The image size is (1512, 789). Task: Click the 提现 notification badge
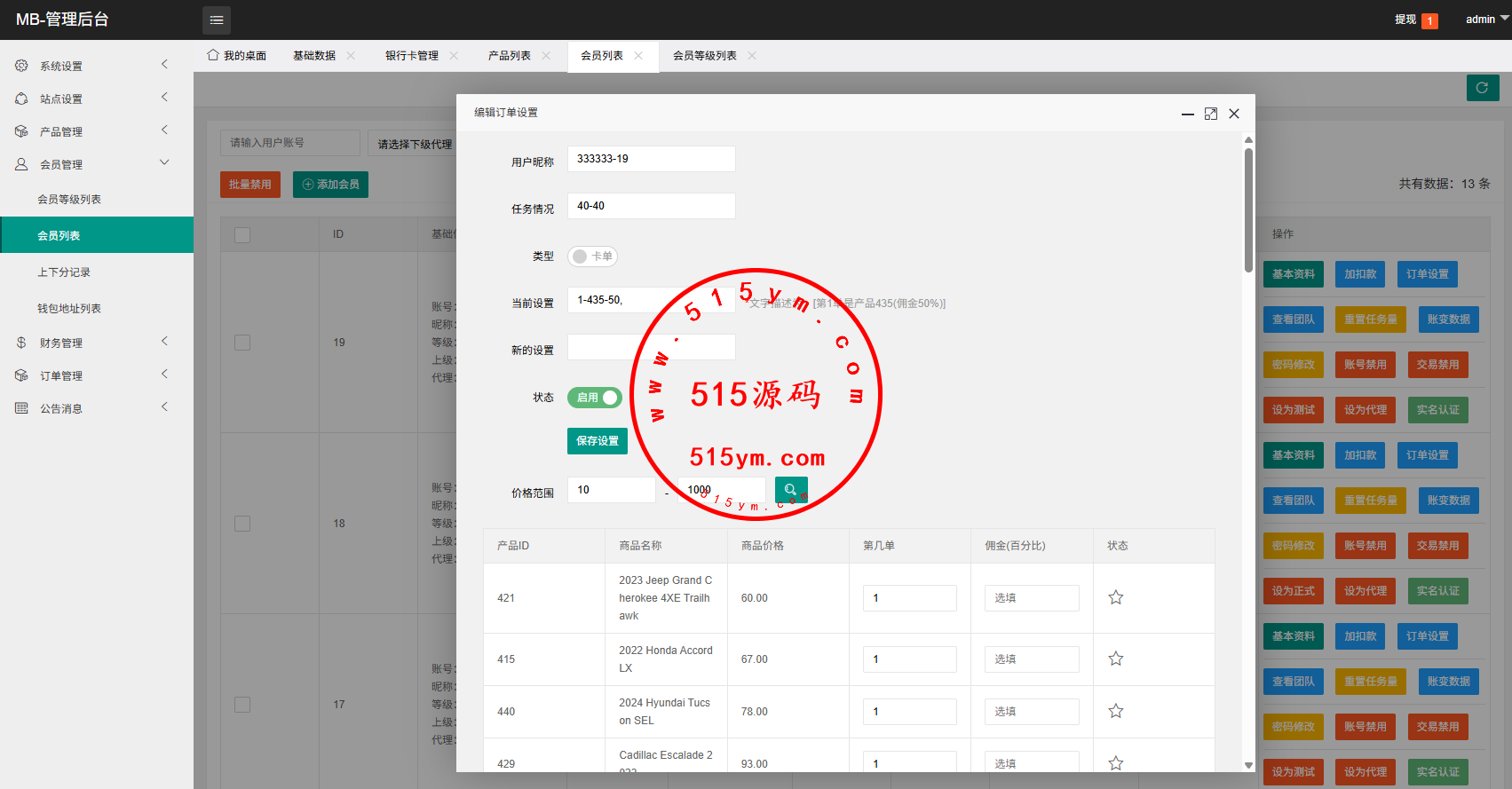(x=1429, y=20)
